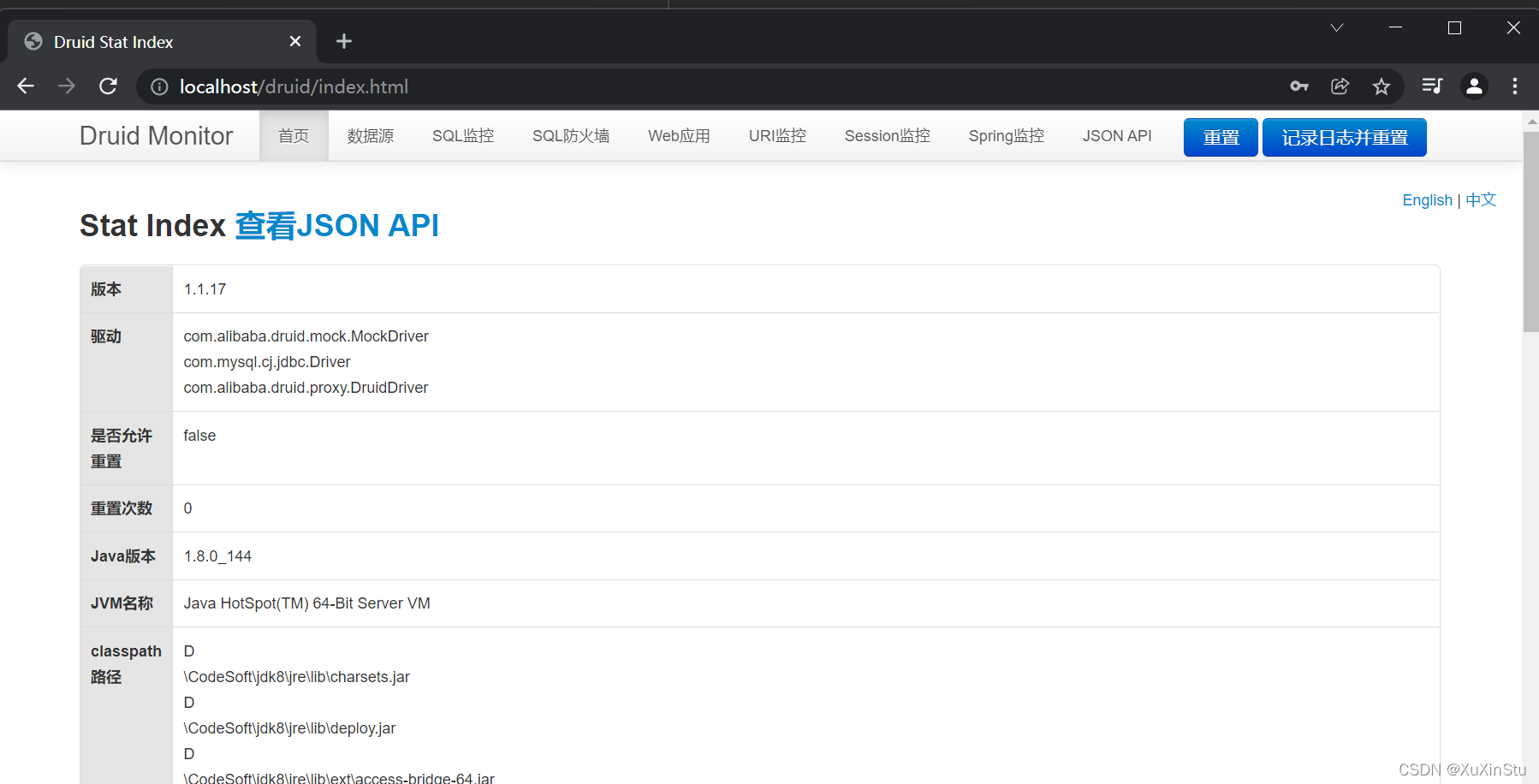
Task: Maximize the browser window
Action: coord(1454,28)
